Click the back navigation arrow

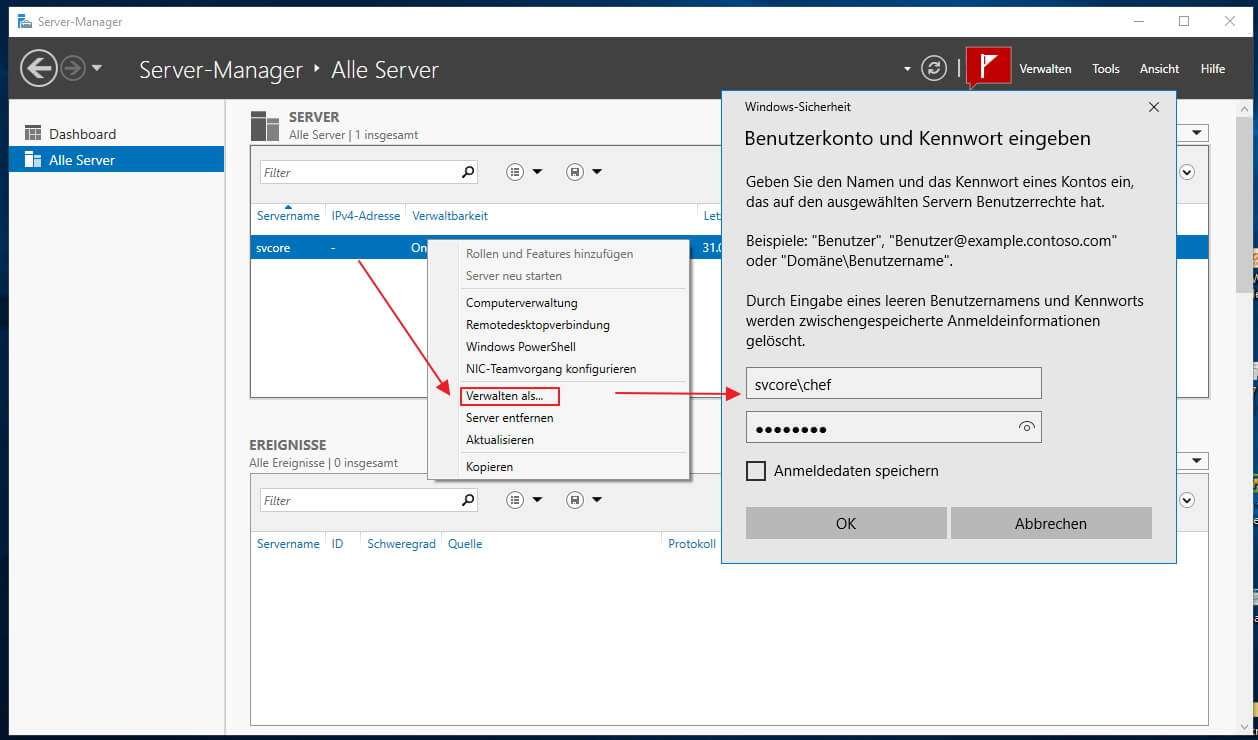39,68
